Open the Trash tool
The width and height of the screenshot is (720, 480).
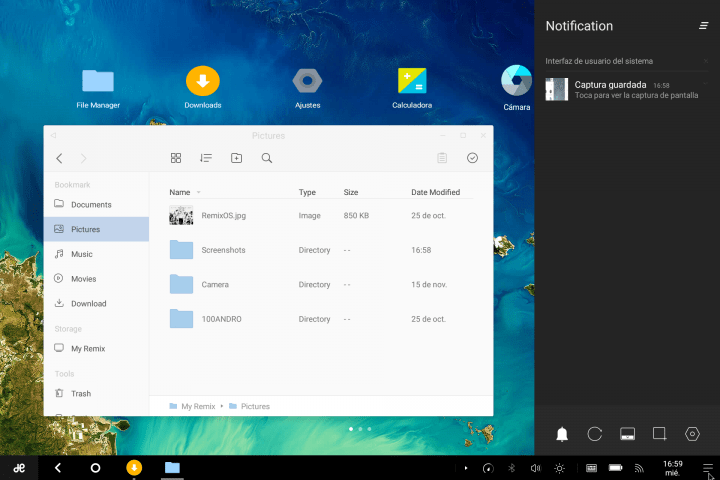96,394
